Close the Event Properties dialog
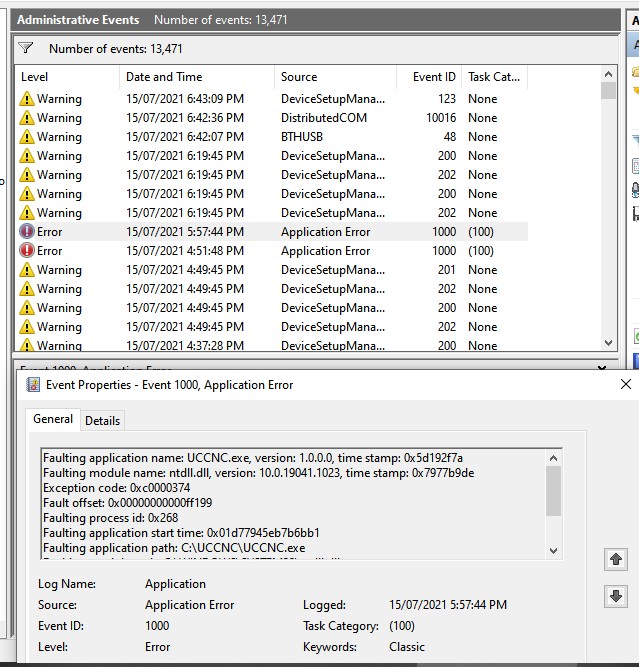Viewport: 639px width, 667px height. pyautogui.click(x=626, y=384)
